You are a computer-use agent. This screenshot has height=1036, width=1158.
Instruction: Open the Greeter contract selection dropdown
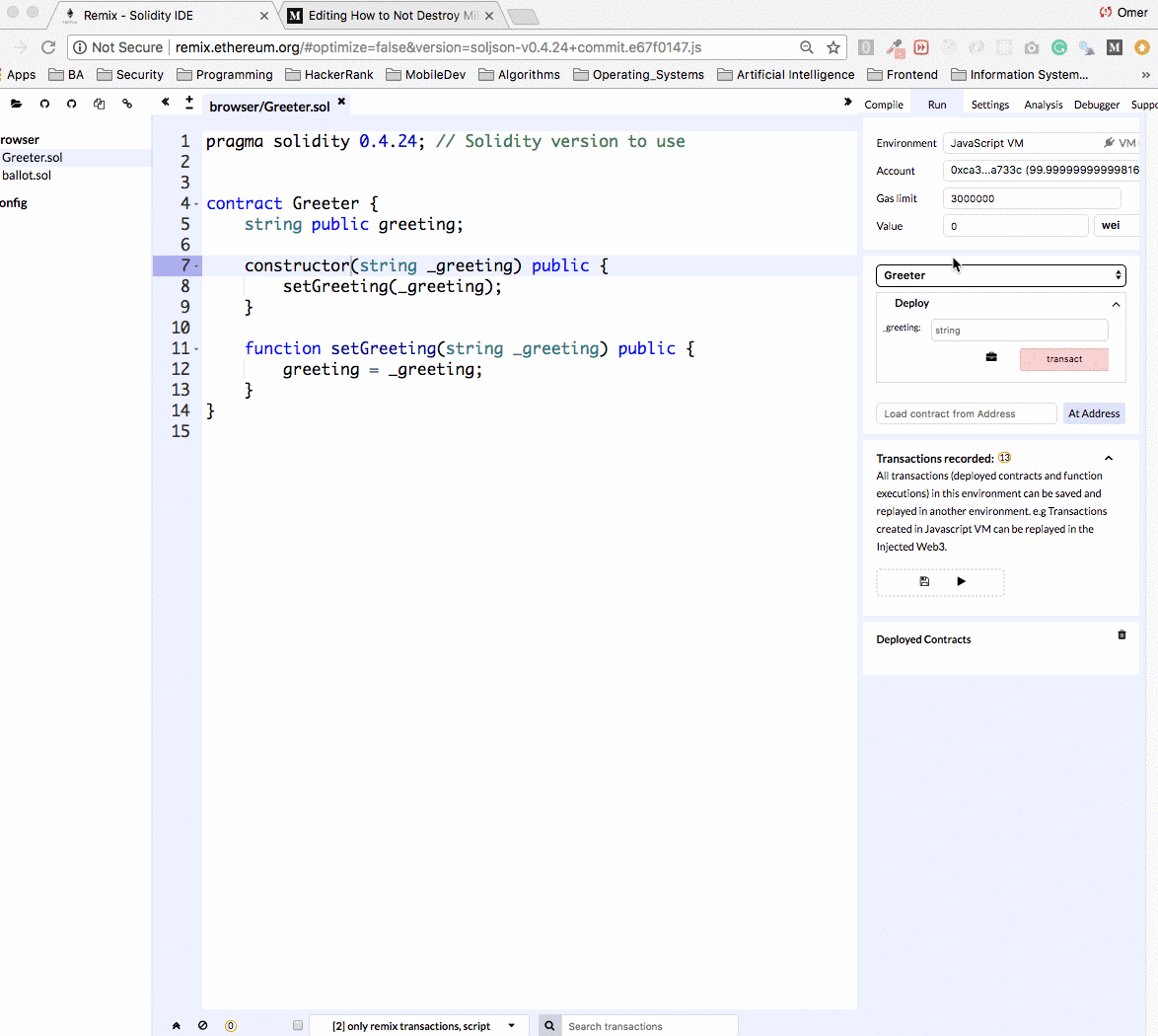point(1000,275)
